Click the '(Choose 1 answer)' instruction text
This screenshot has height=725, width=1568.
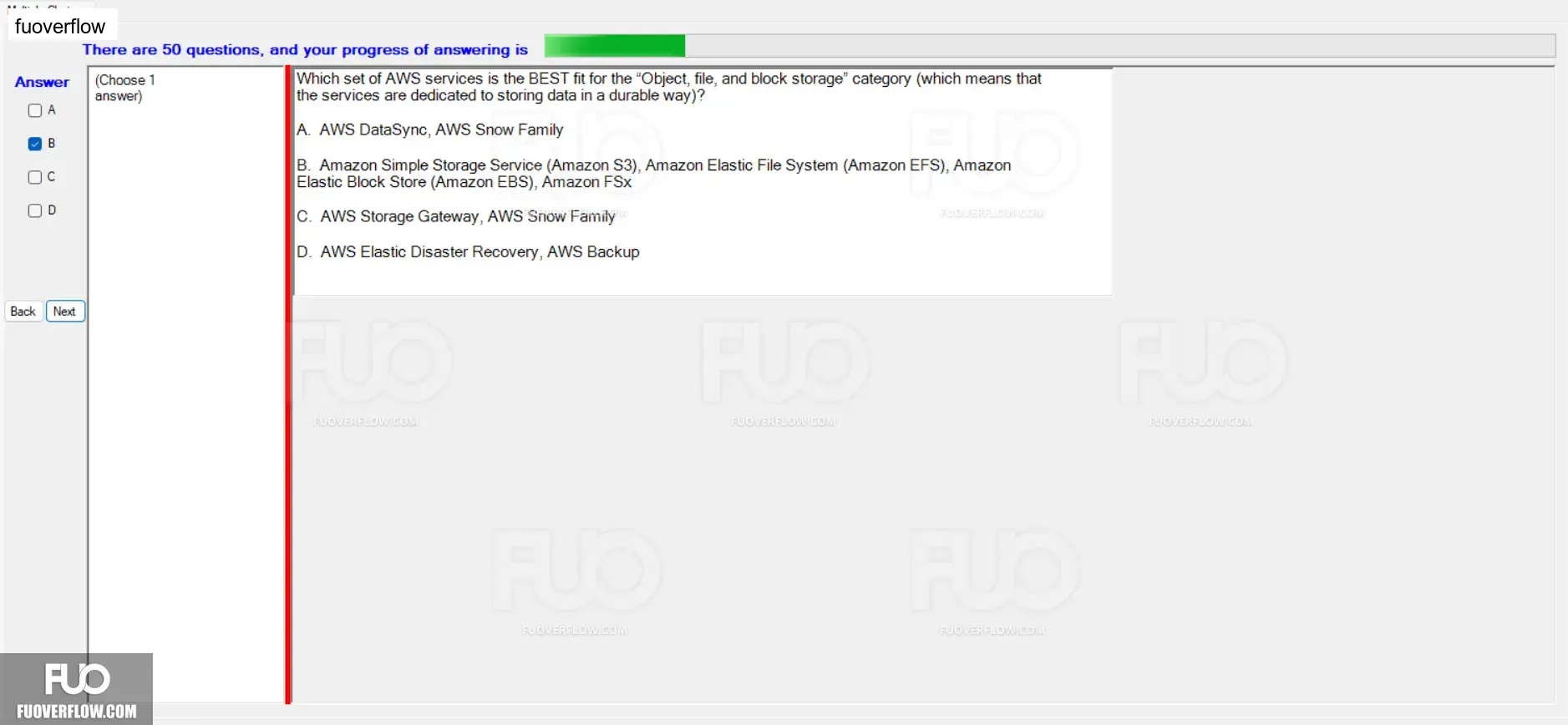point(125,88)
